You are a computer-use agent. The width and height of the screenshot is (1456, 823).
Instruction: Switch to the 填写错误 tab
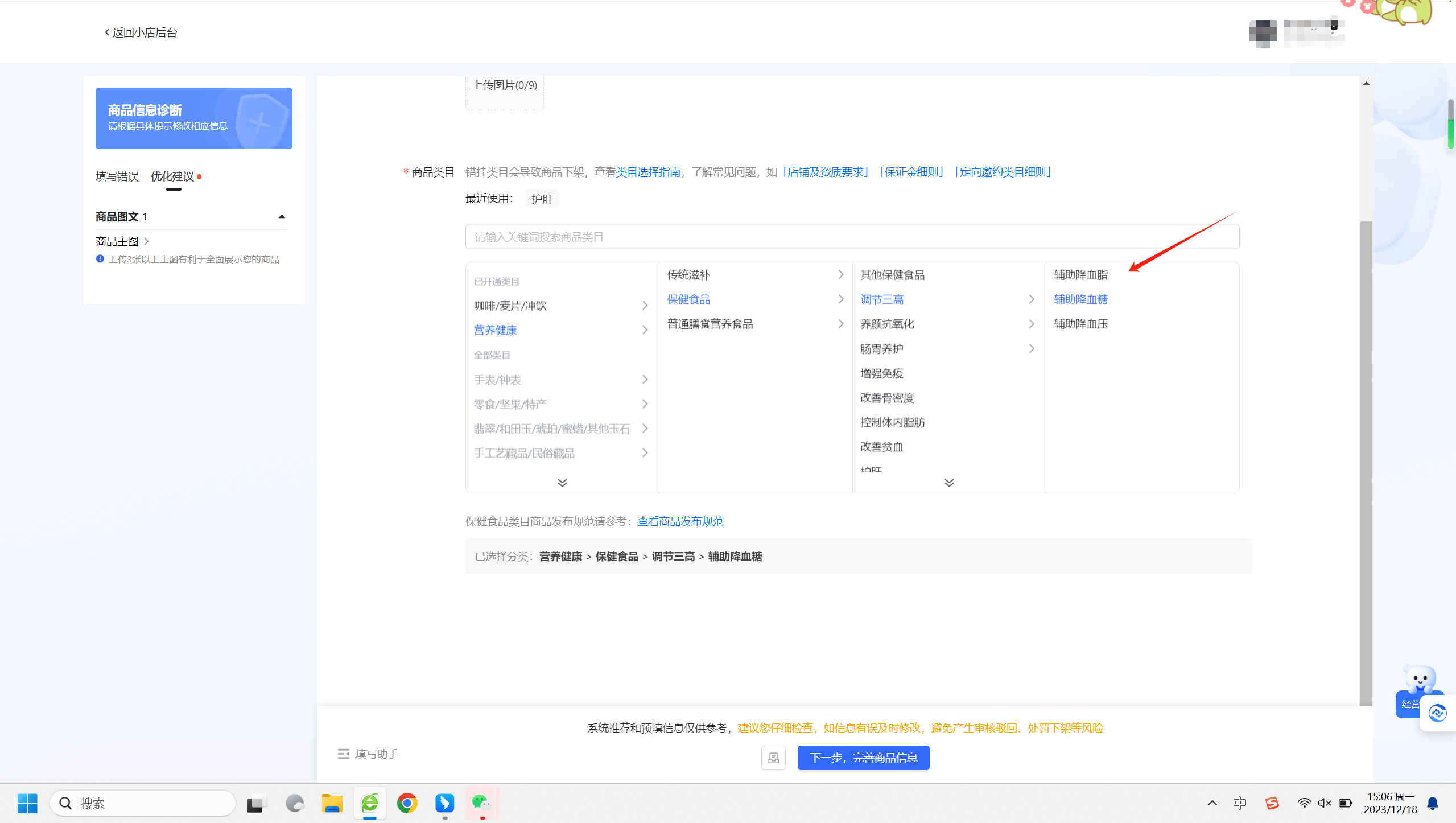click(x=117, y=176)
